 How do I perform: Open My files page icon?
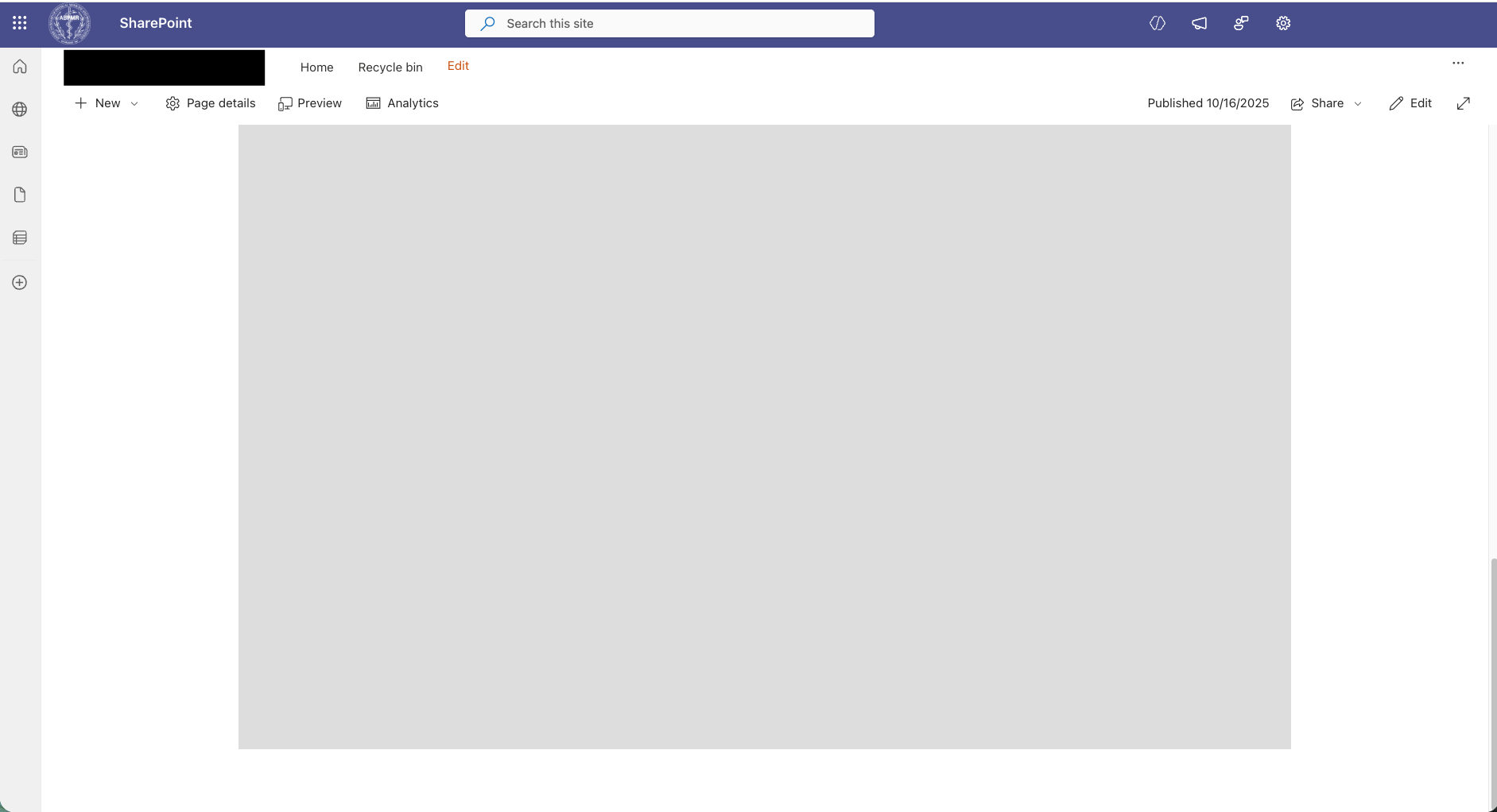point(20,195)
